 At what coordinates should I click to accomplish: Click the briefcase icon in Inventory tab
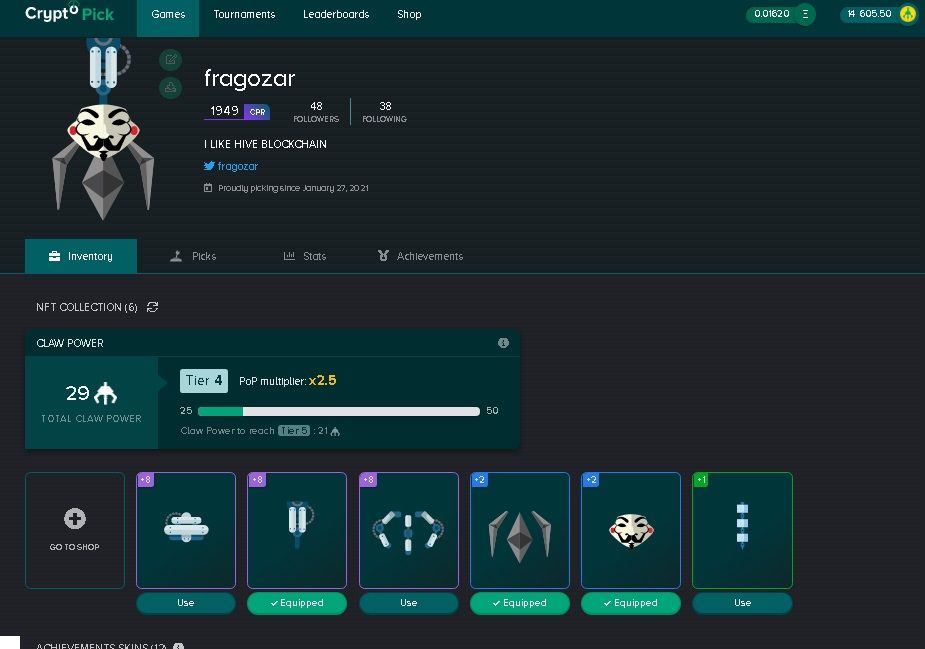click(54, 255)
